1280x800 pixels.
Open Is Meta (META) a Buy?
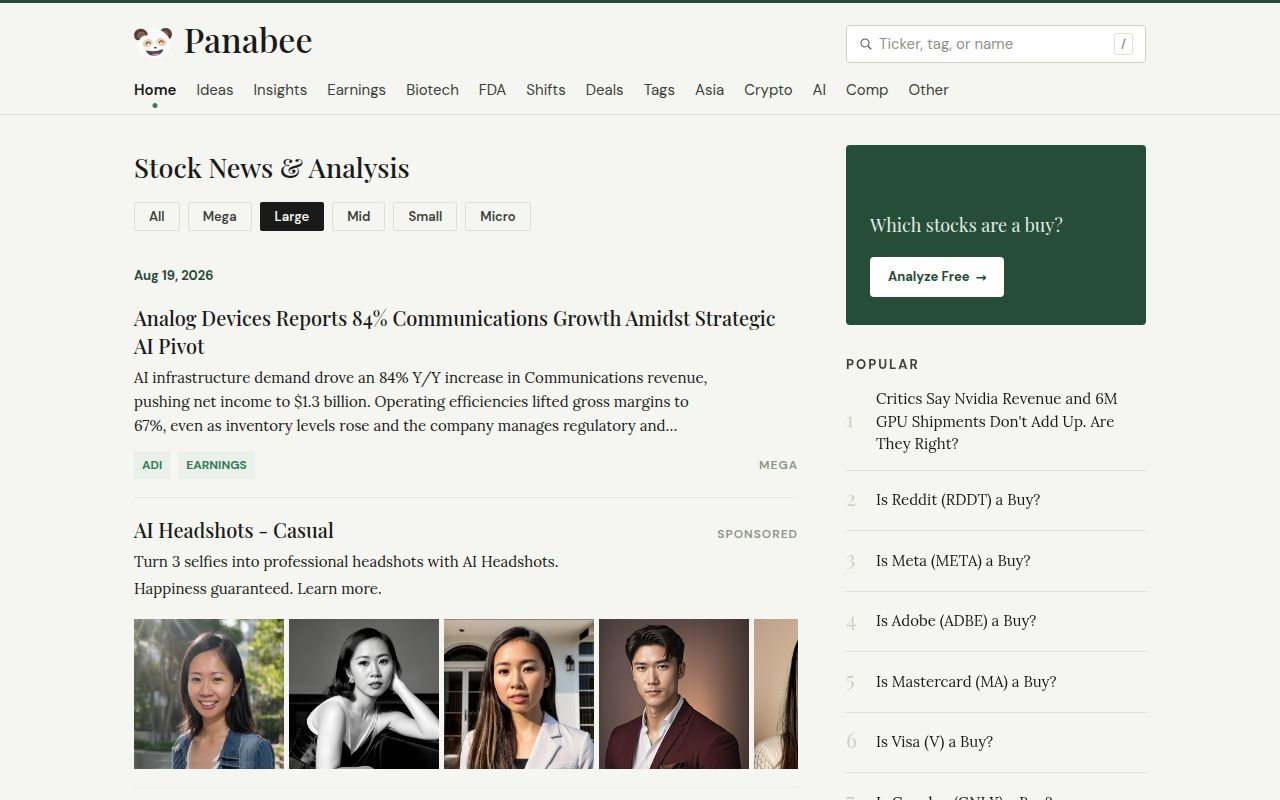[x=953, y=561]
